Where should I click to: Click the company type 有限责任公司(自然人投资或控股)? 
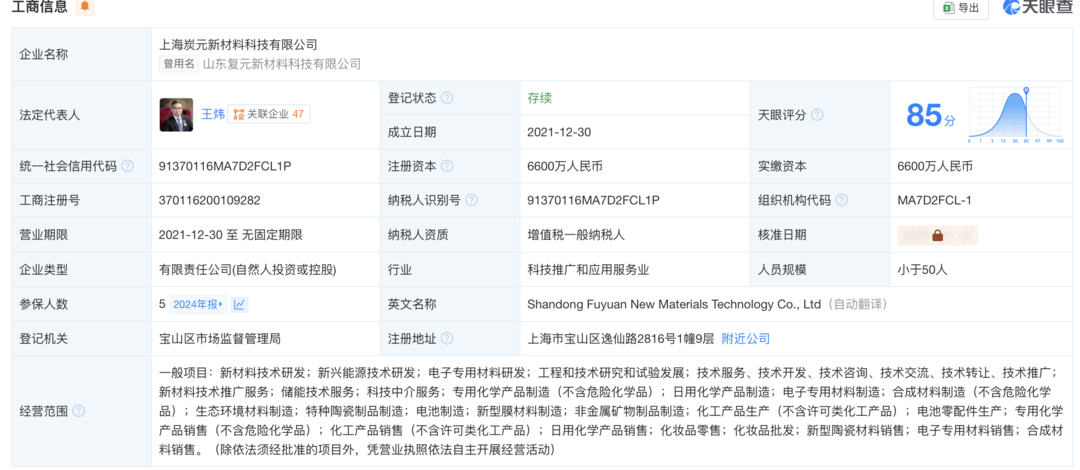[247, 269]
